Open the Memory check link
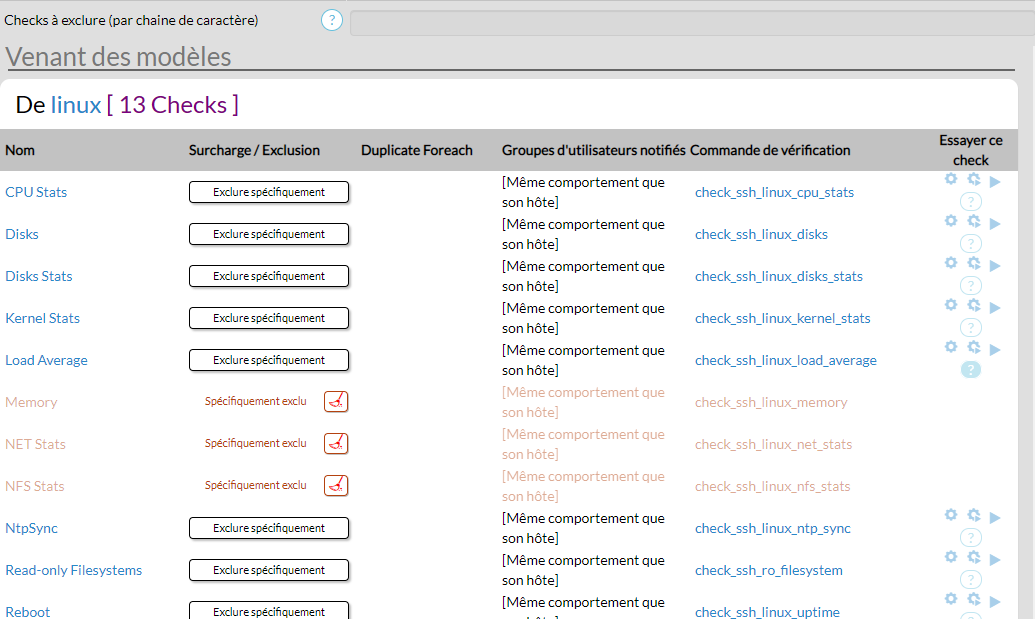Screen dimensions: 1035x619 click(x=31, y=402)
